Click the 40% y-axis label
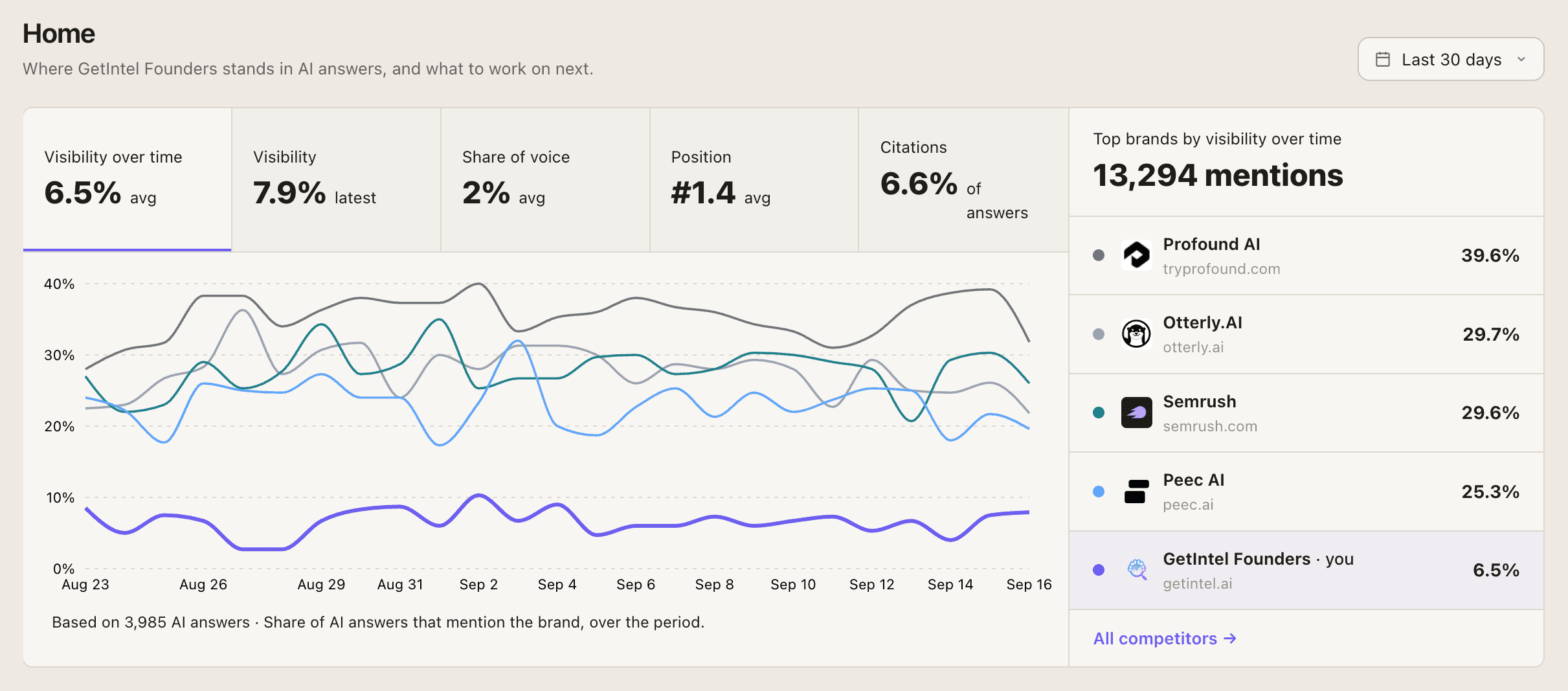 [x=59, y=284]
